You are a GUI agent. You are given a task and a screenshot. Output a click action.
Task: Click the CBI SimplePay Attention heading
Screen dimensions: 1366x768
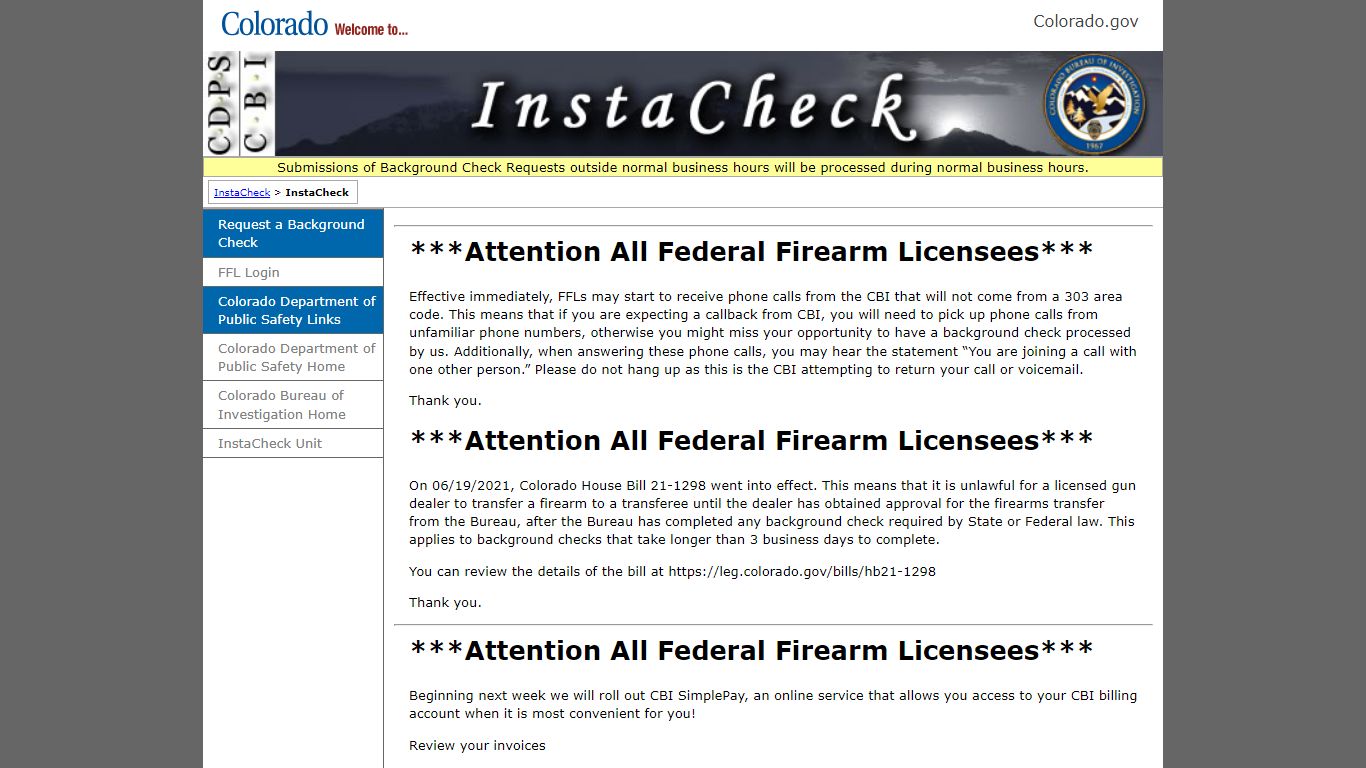pos(751,650)
